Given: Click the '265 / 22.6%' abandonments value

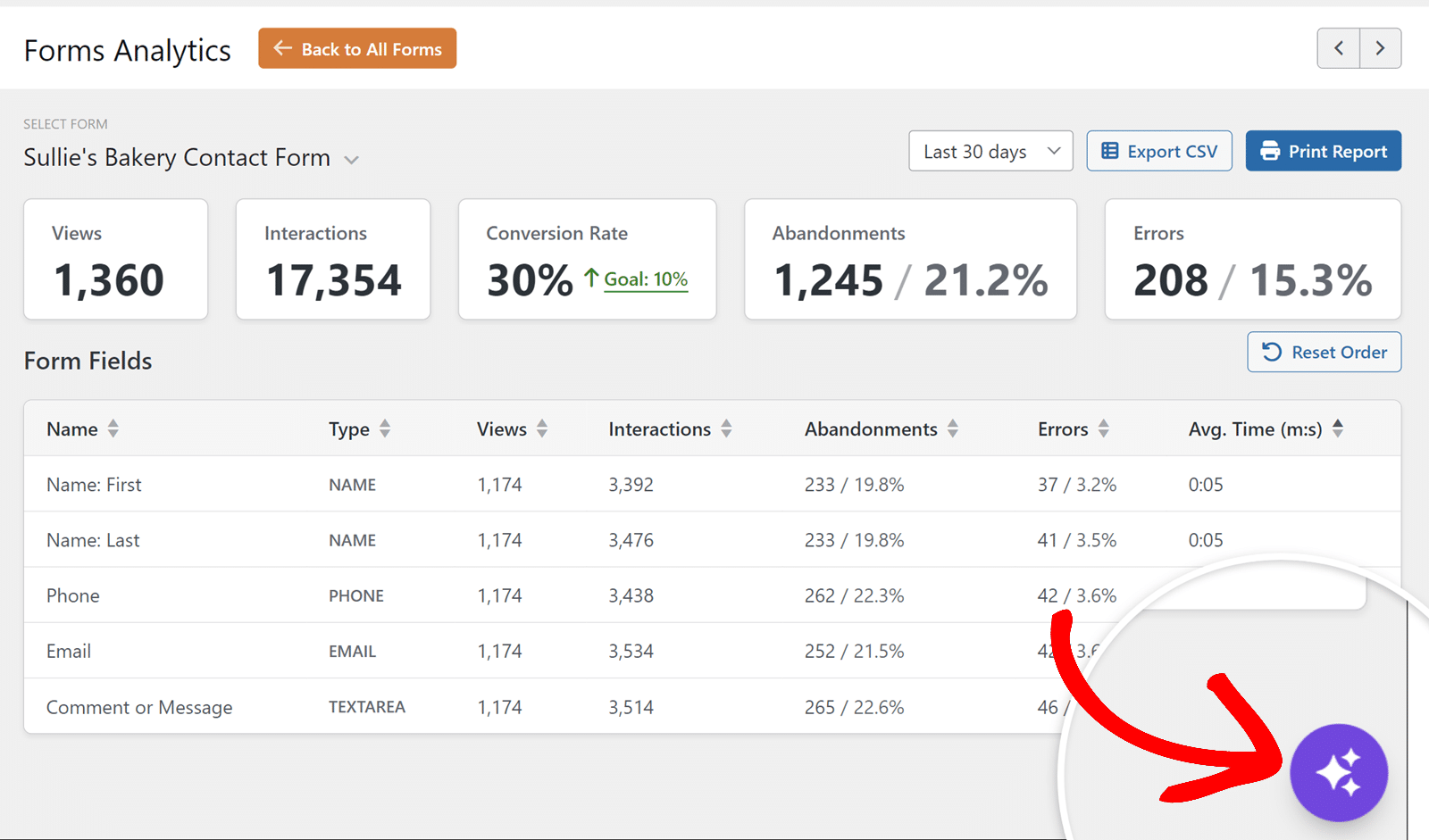Looking at the screenshot, I should (x=854, y=707).
